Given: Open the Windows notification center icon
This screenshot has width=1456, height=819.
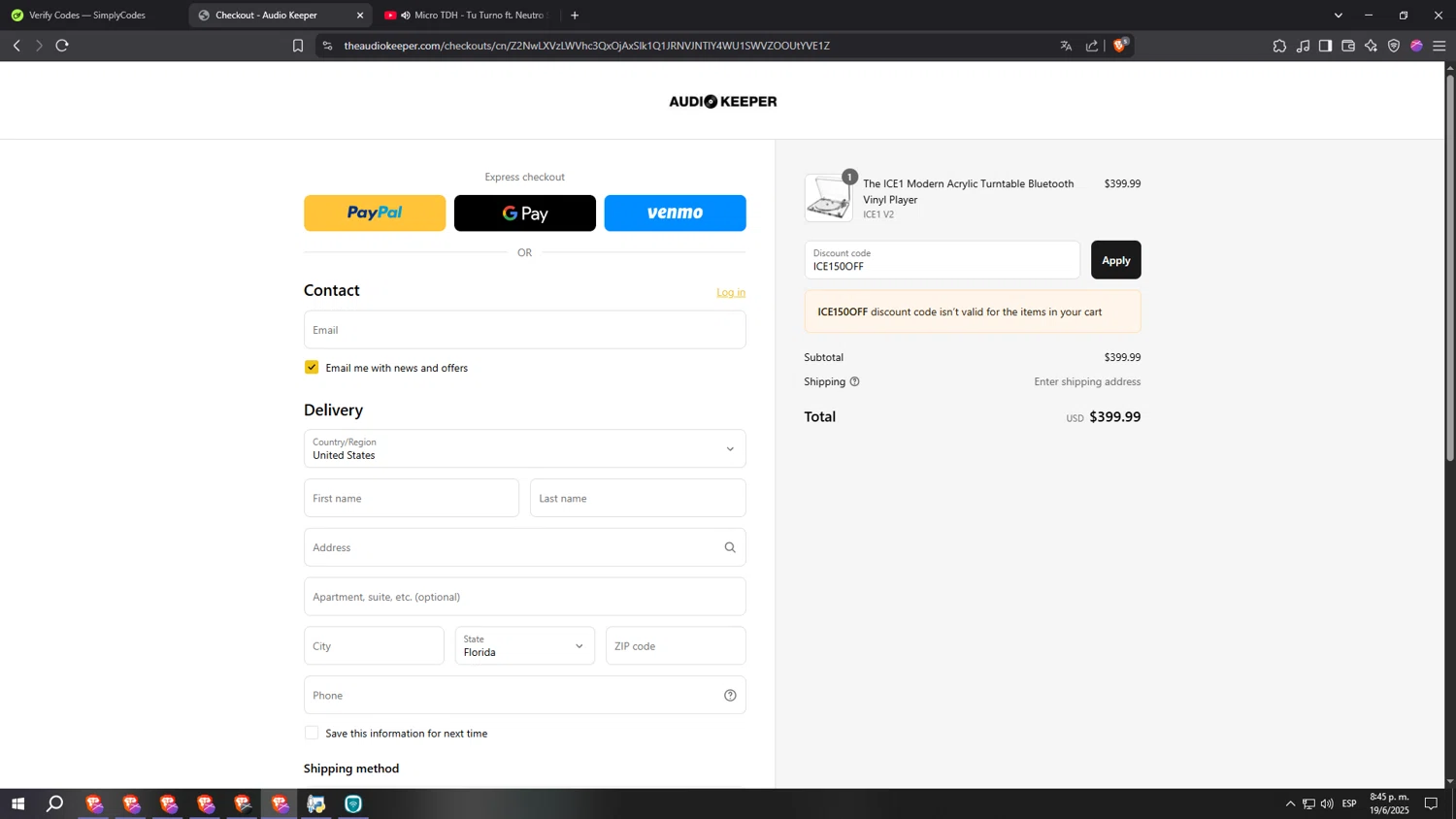Looking at the screenshot, I should tap(1431, 803).
